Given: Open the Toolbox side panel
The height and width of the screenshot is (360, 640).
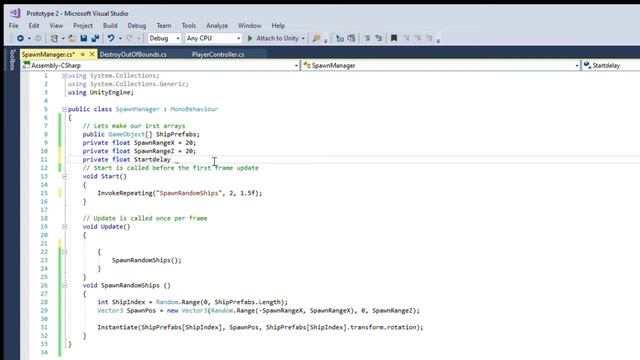Looking at the screenshot, I should [x=12, y=60].
